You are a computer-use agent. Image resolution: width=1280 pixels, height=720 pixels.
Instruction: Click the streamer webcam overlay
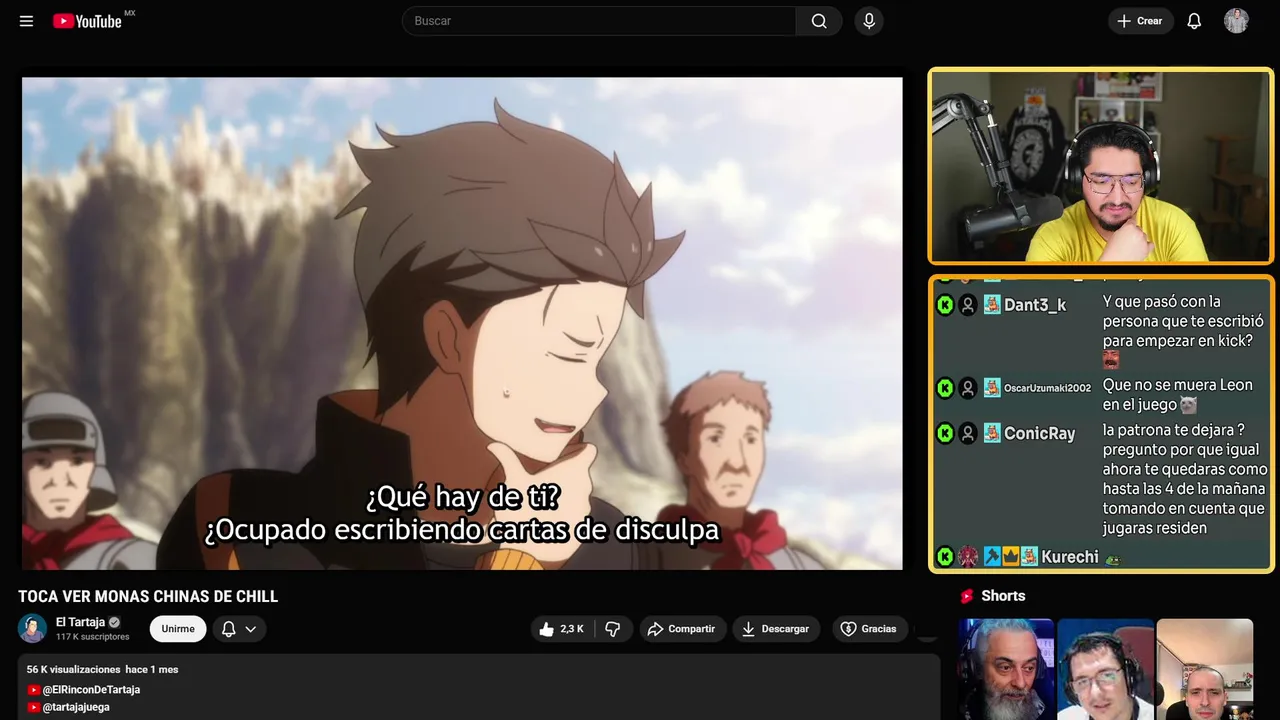point(1100,166)
